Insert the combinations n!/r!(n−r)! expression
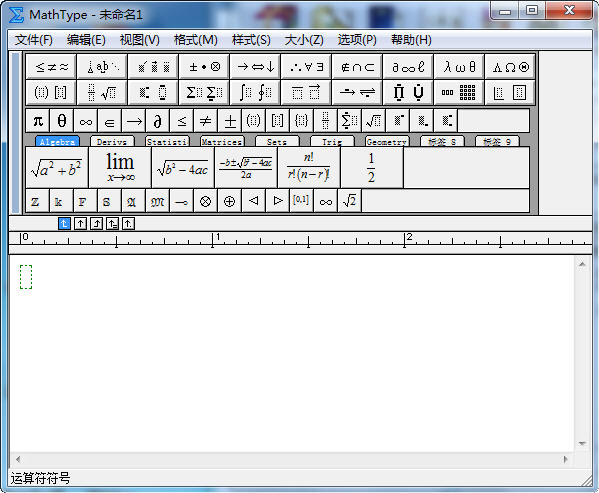 [309, 167]
